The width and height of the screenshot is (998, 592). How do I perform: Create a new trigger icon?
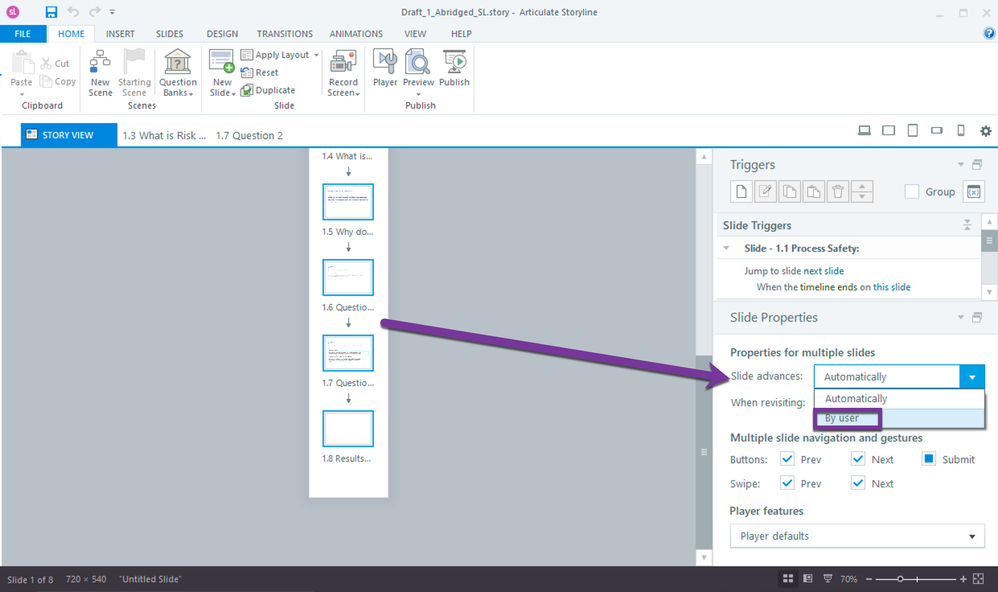[x=741, y=192]
